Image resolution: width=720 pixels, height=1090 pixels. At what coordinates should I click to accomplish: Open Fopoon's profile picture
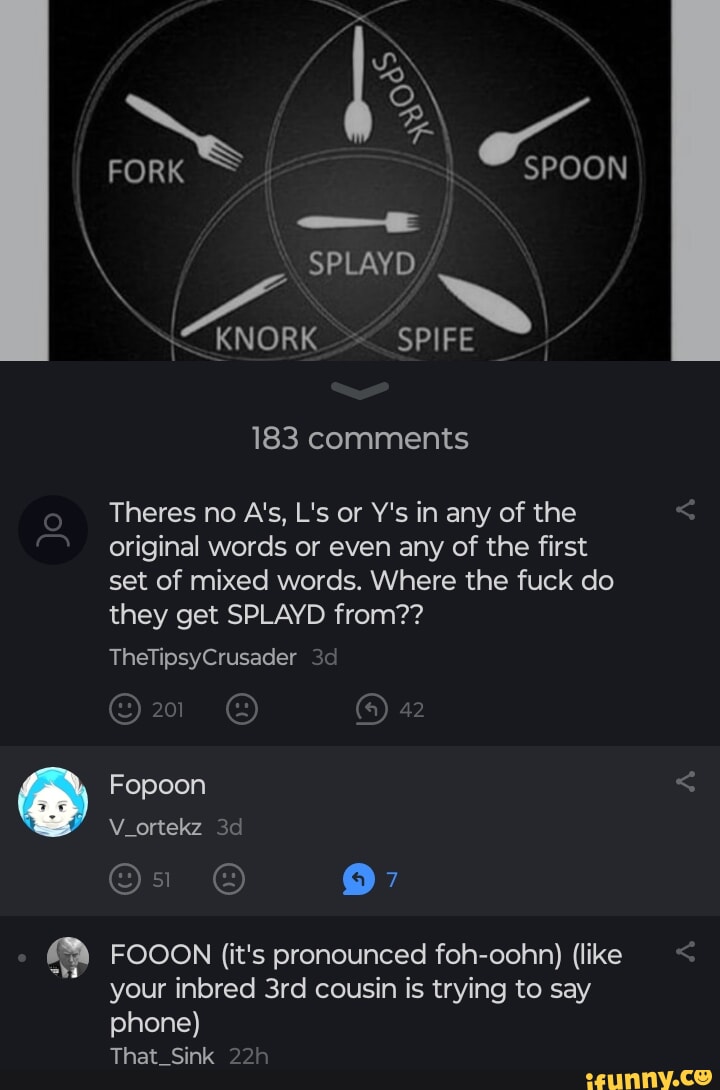(53, 801)
